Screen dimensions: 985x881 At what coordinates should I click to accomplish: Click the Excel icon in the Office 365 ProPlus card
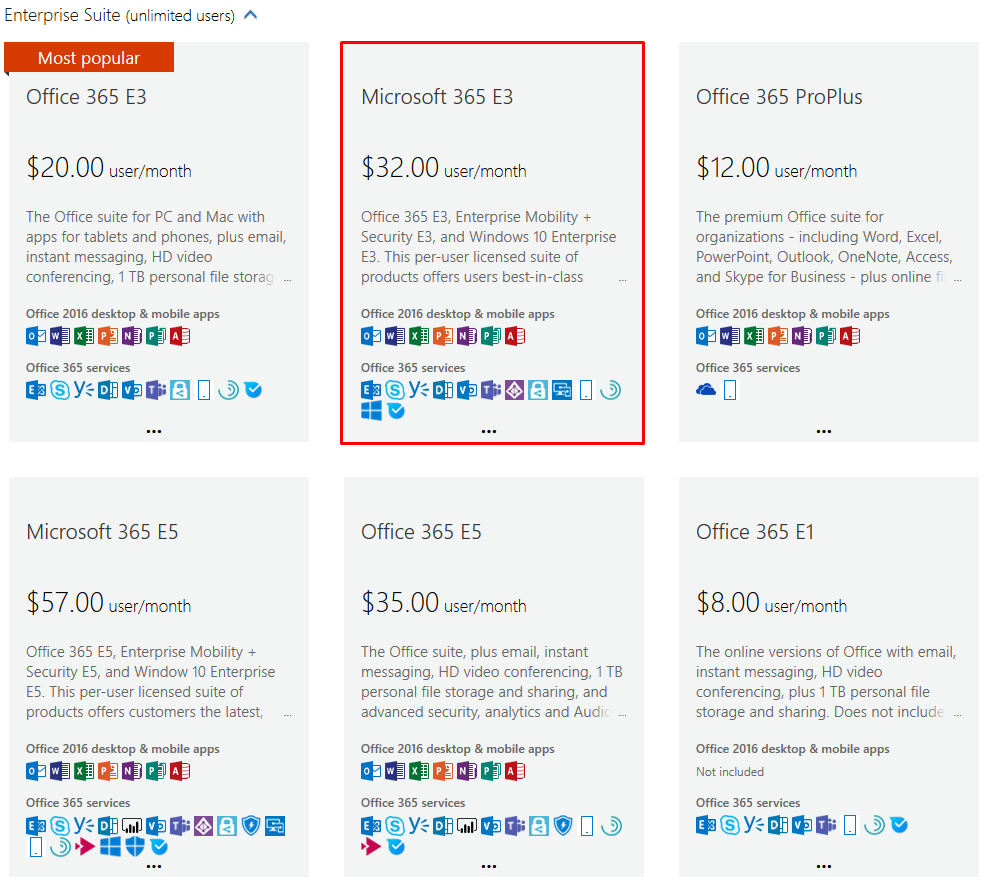751,336
